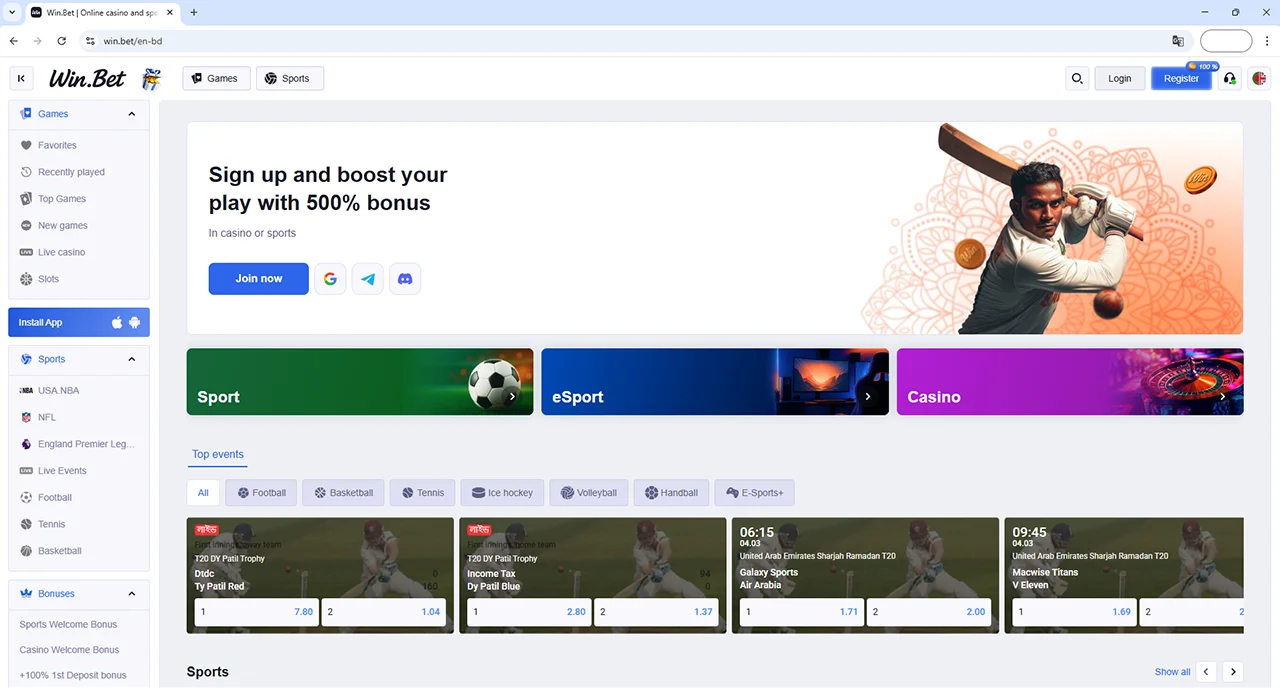Click the Register button
The height and width of the screenshot is (688, 1280).
point(1180,78)
